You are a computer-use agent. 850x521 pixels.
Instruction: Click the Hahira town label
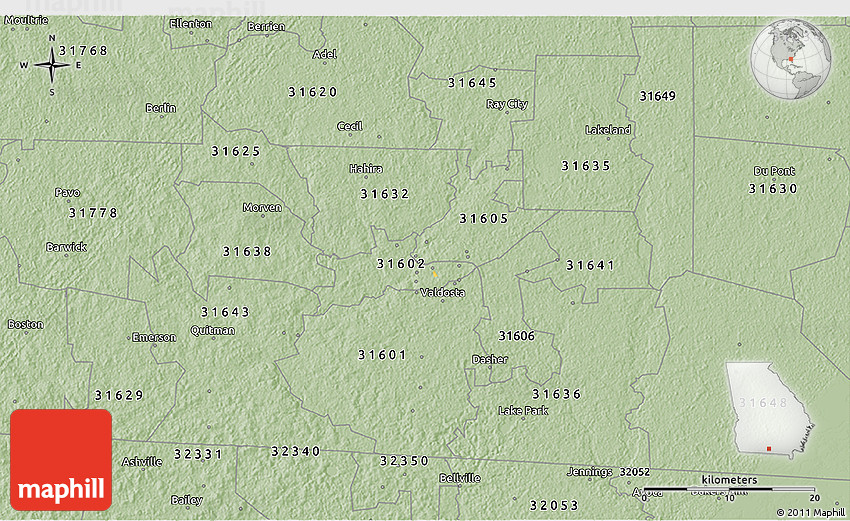pyautogui.click(x=365, y=169)
